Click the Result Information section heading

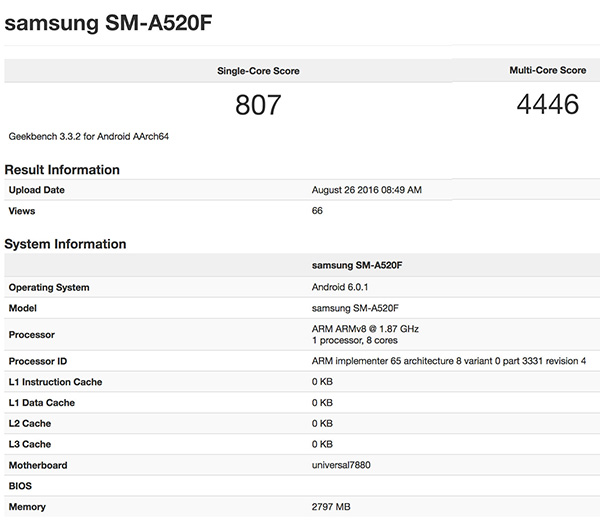(62, 170)
